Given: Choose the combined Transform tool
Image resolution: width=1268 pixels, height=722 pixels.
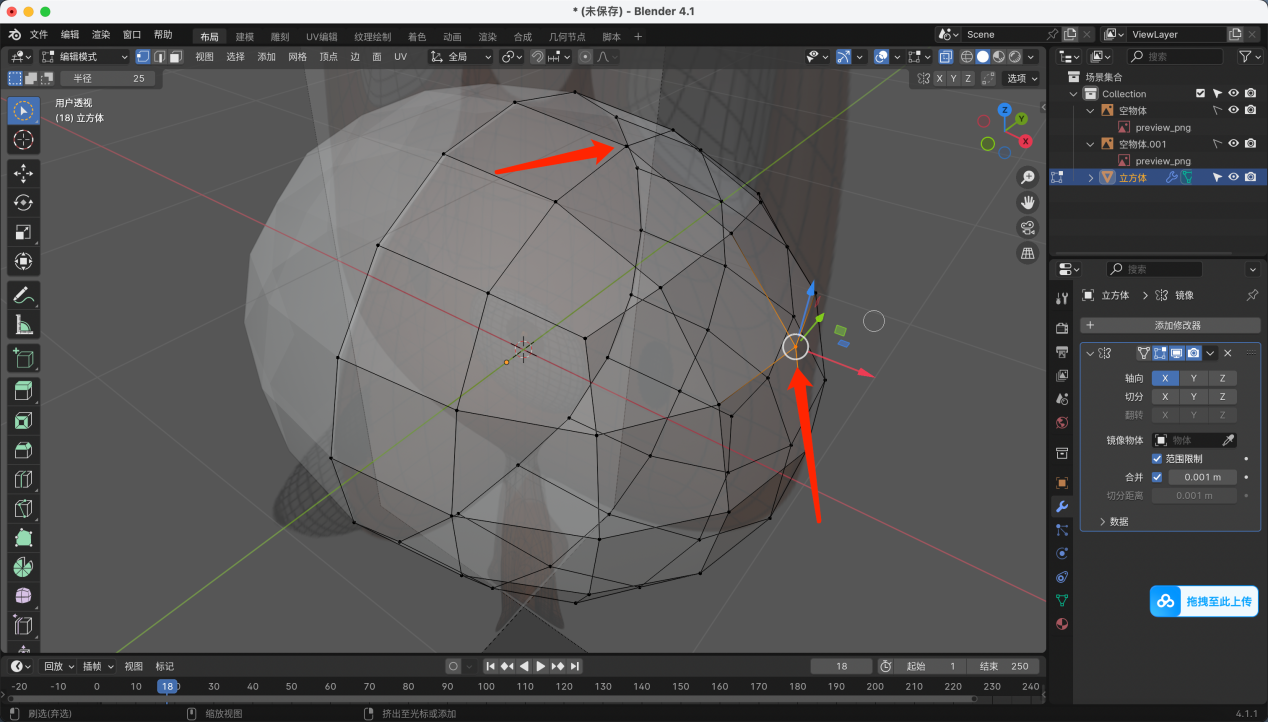Looking at the screenshot, I should (x=23, y=261).
